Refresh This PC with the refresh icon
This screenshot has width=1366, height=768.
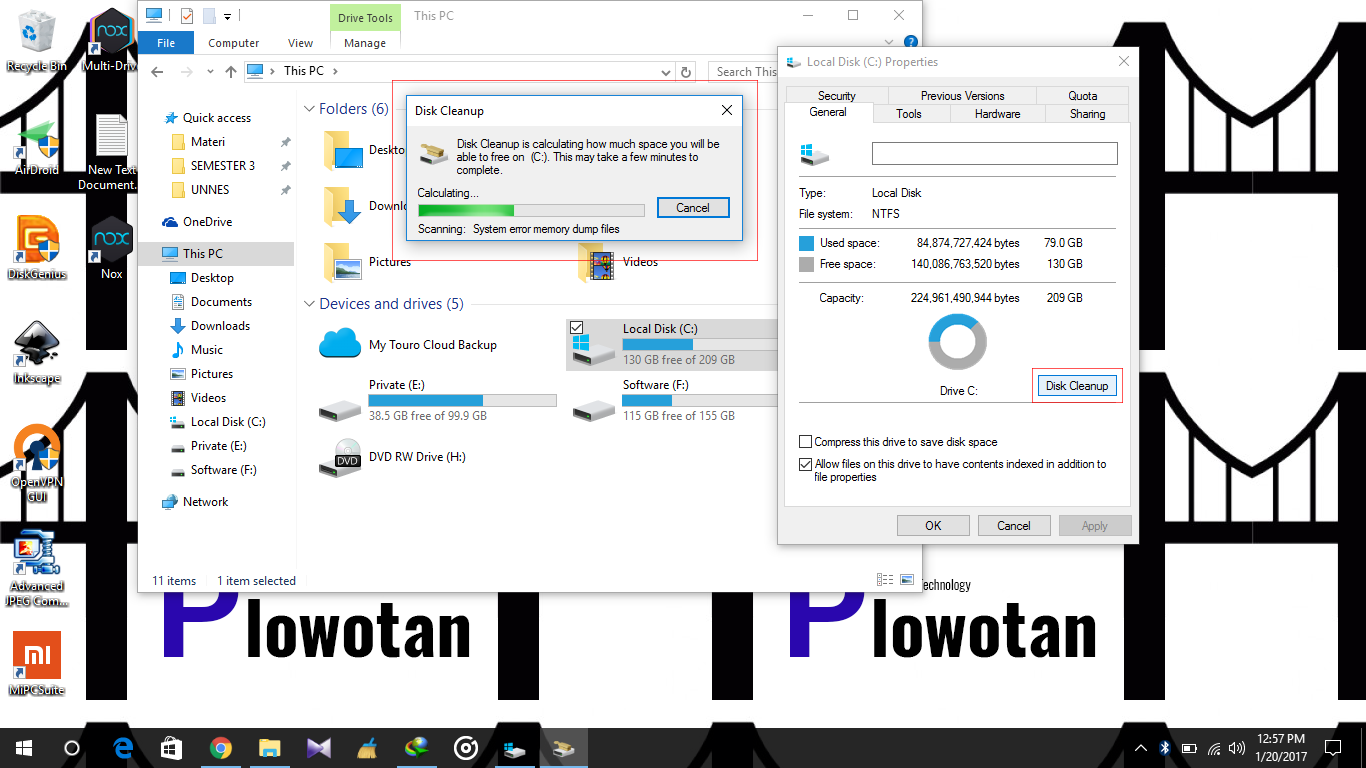coord(685,71)
